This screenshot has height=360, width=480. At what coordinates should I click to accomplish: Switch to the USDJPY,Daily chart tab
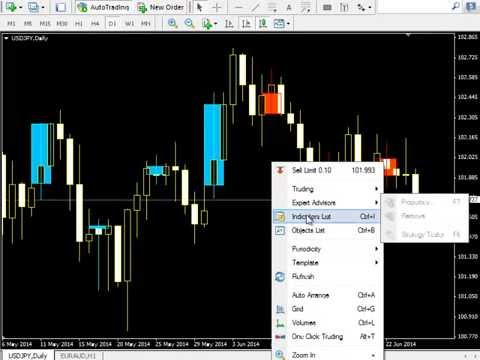(27, 356)
